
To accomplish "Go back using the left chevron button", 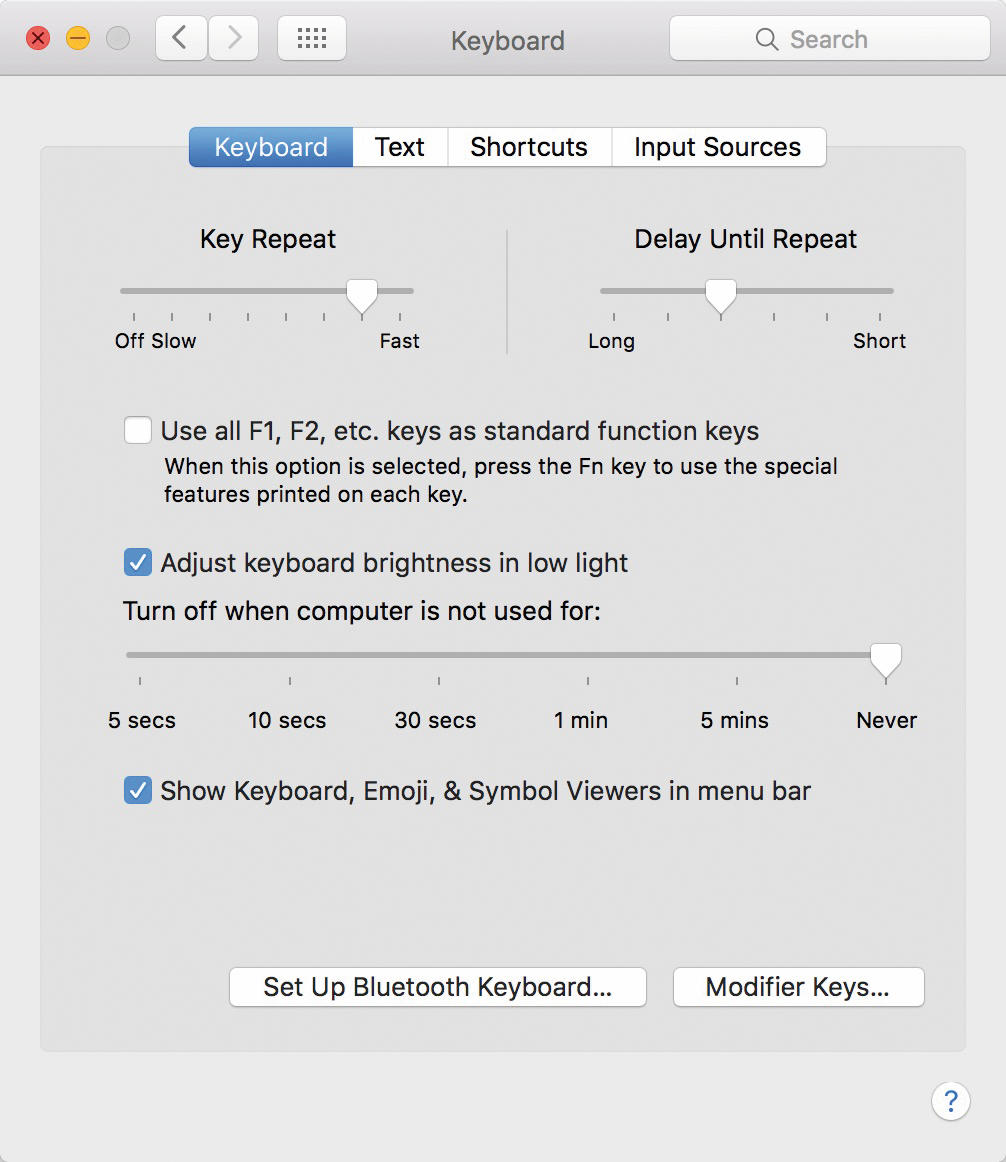I will [x=181, y=39].
